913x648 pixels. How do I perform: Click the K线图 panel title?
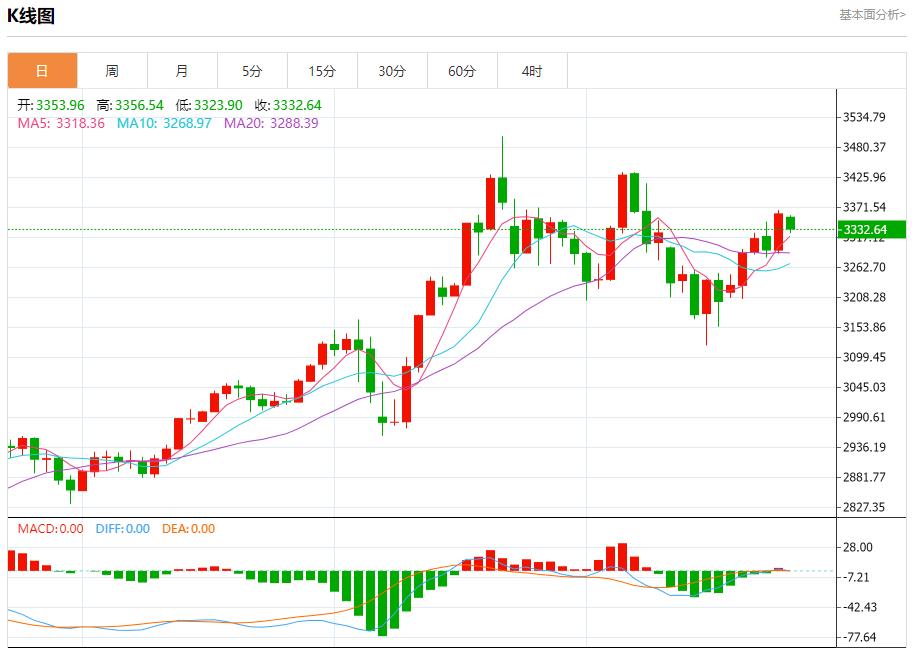[32, 16]
